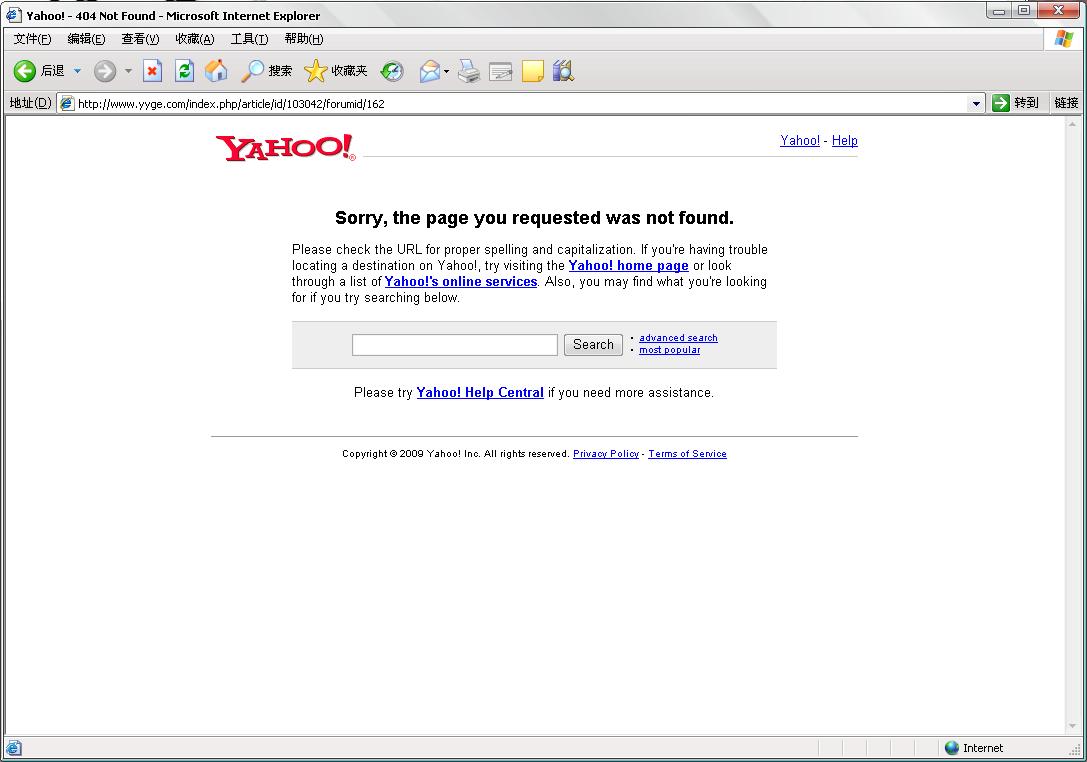
Task: Expand the address bar dropdown arrow
Action: (976, 103)
